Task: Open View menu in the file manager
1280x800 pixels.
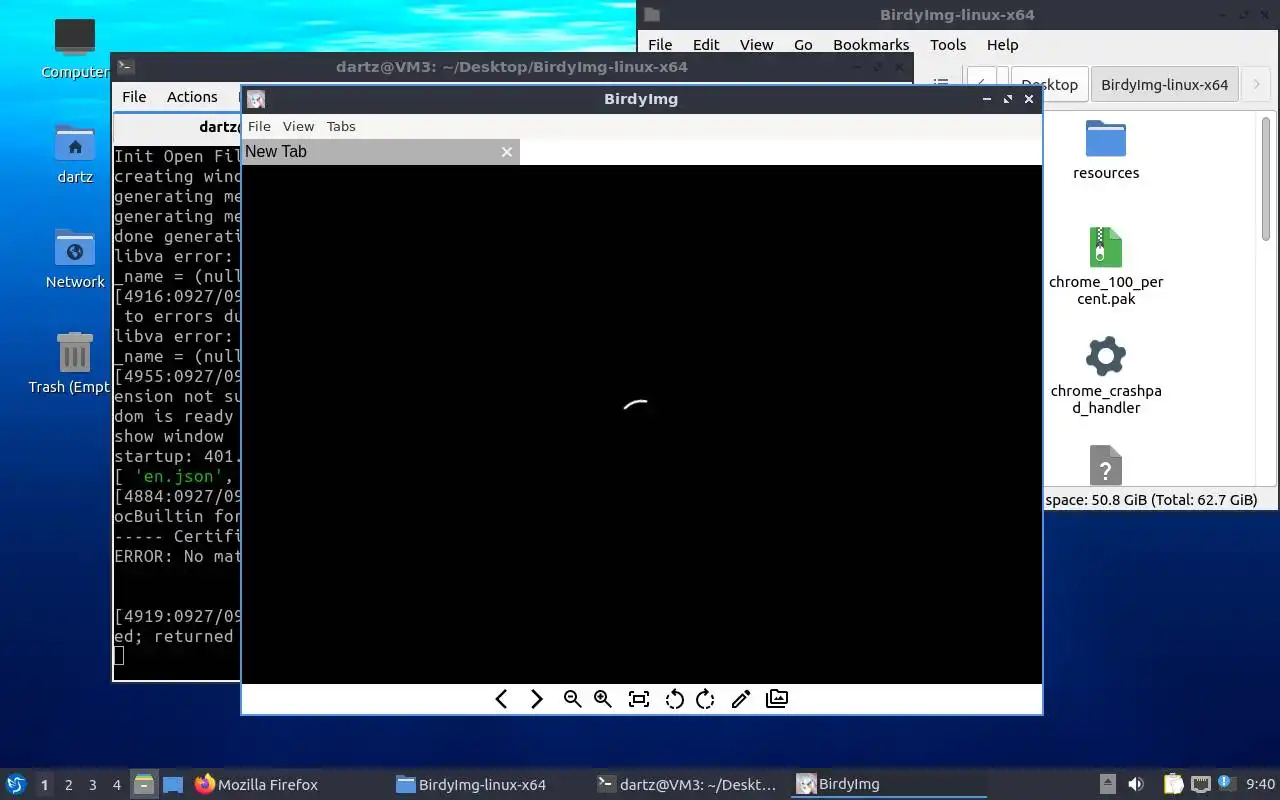Action: [x=756, y=45]
